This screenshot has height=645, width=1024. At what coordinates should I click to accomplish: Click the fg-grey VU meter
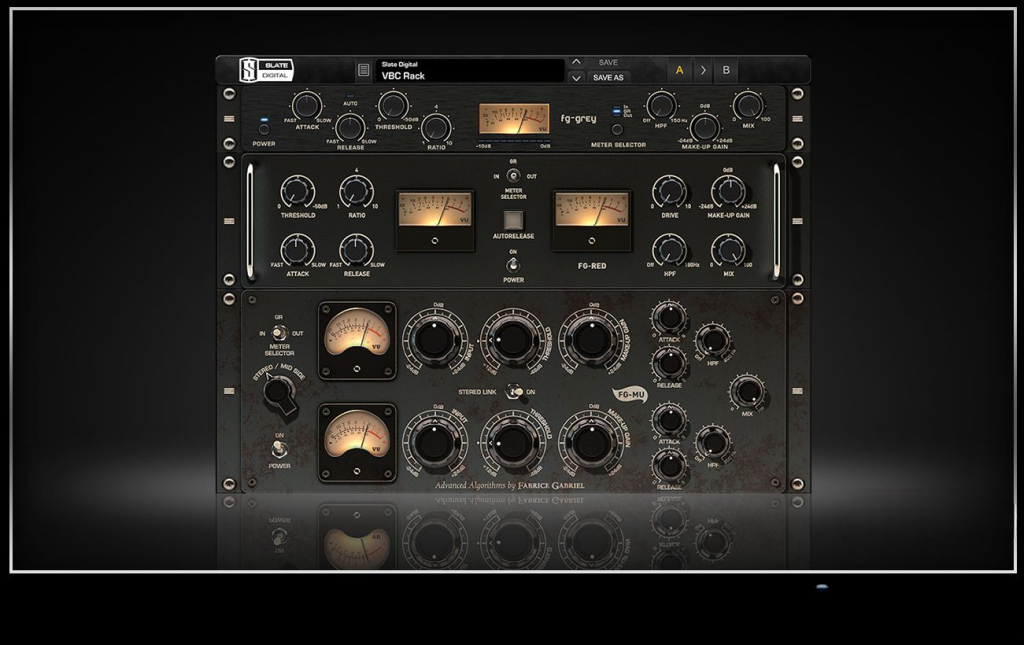pyautogui.click(x=514, y=119)
